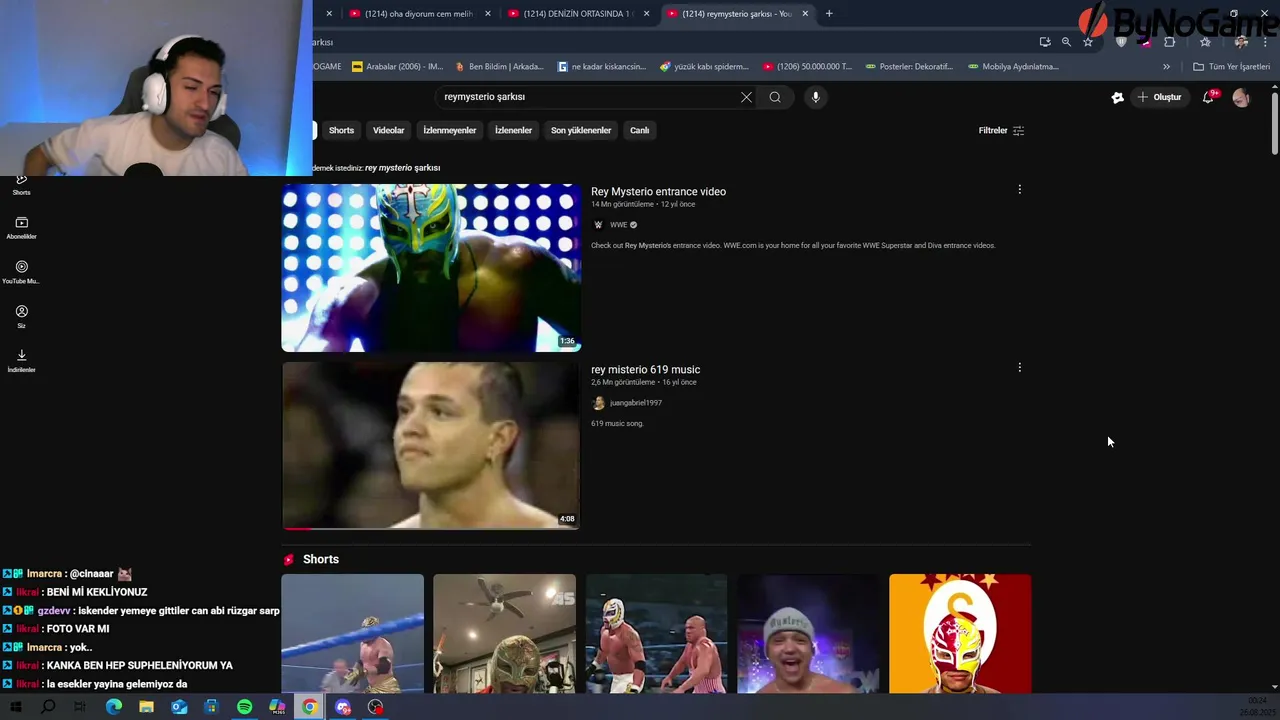
Task: Select the Shorts filter chip
Action: click(341, 130)
